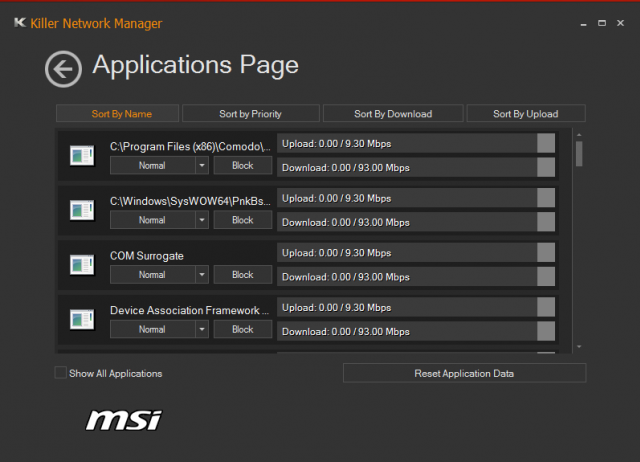Viewport: 640px width, 462px height.
Task: Adjust Comodo download limit slider handle
Action: (546, 167)
